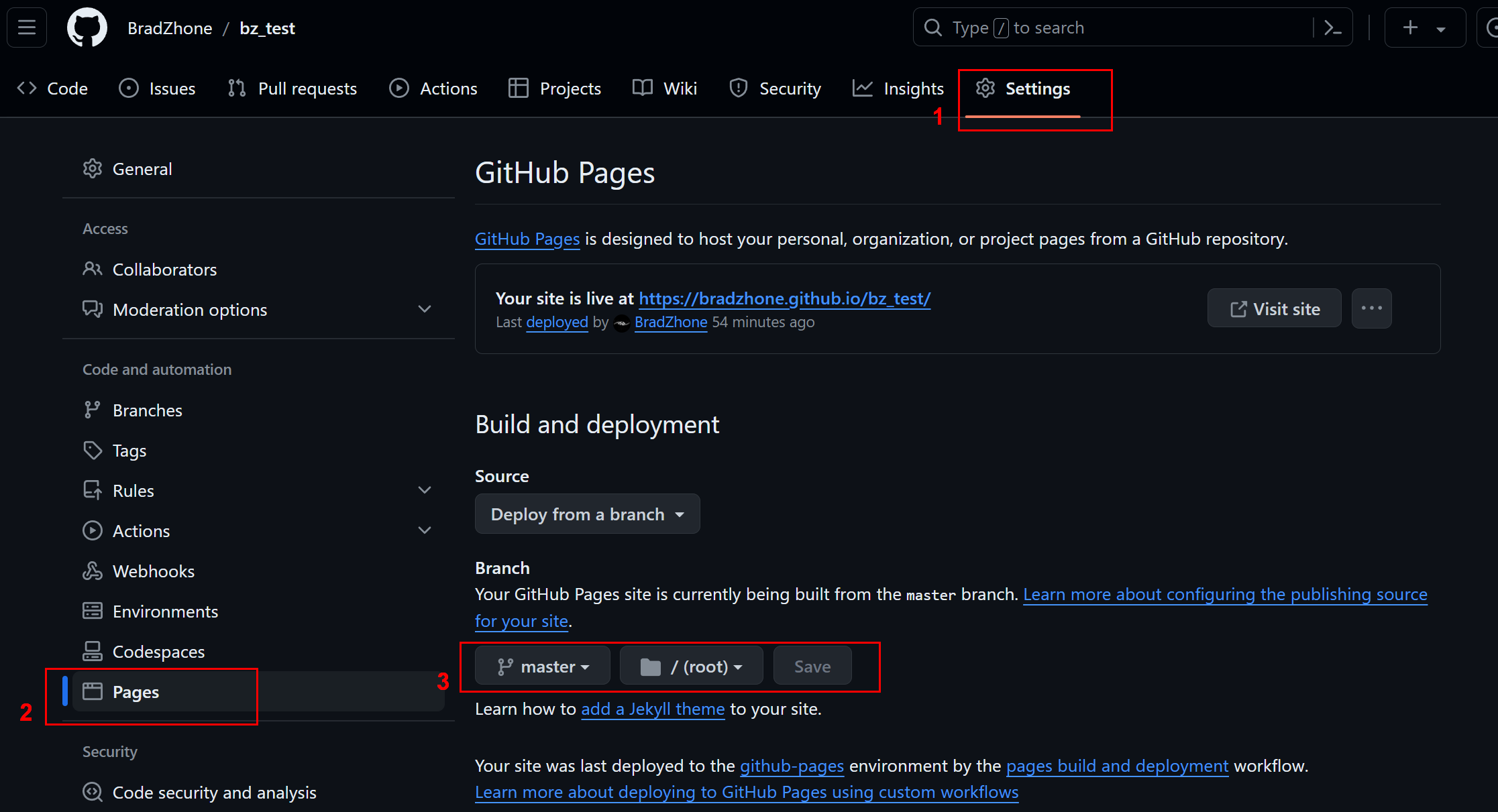Click the deployed link
The width and height of the screenshot is (1498, 812).
coord(557,323)
